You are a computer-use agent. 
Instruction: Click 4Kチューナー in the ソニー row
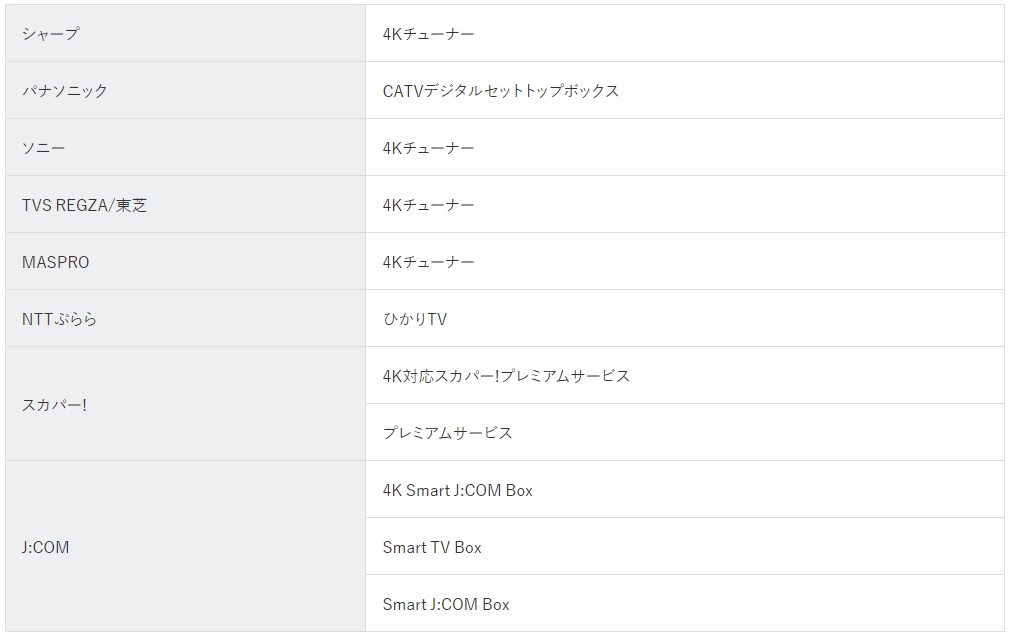pyautogui.click(x=428, y=148)
